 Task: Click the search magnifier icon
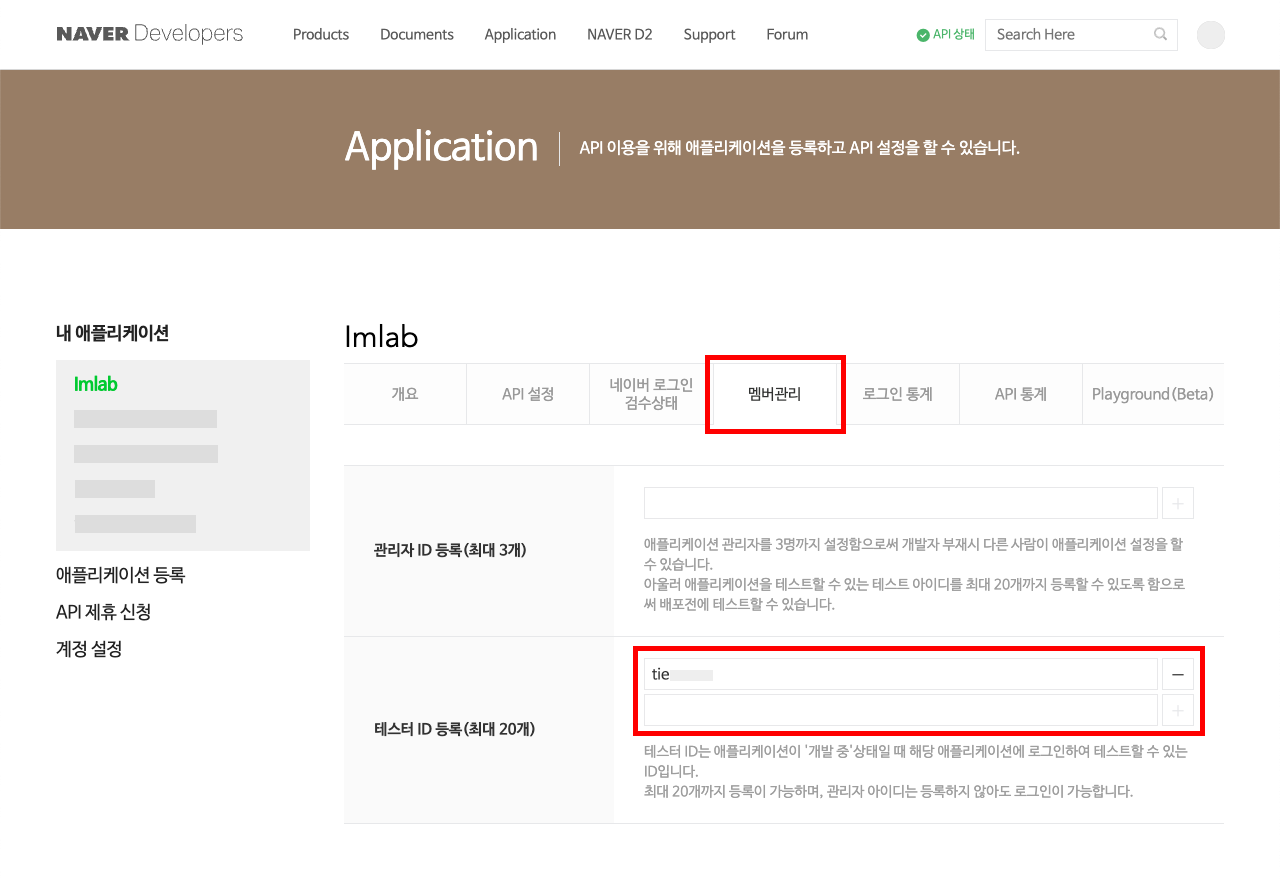(1160, 34)
